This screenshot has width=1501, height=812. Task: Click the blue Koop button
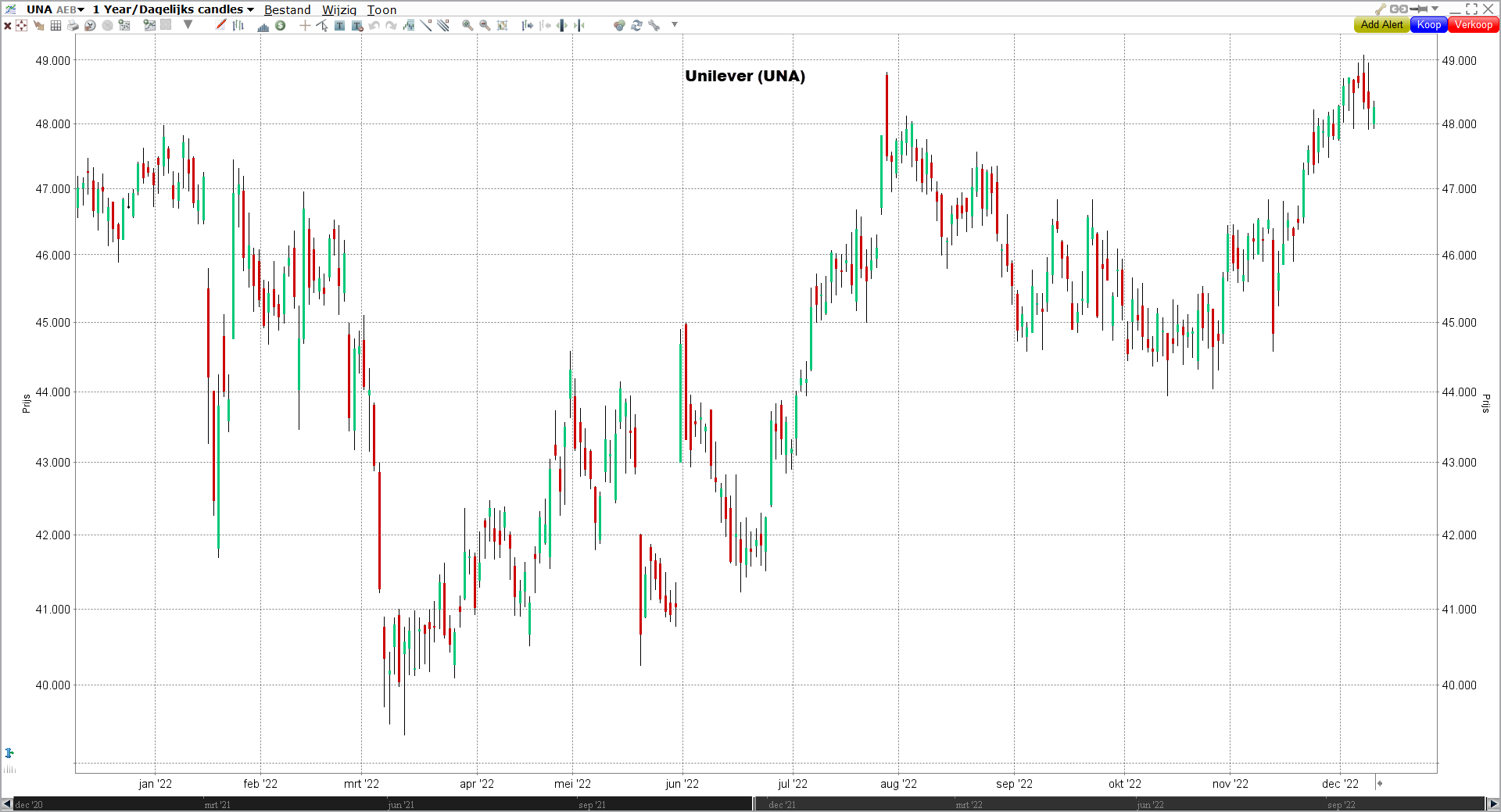click(x=1429, y=25)
